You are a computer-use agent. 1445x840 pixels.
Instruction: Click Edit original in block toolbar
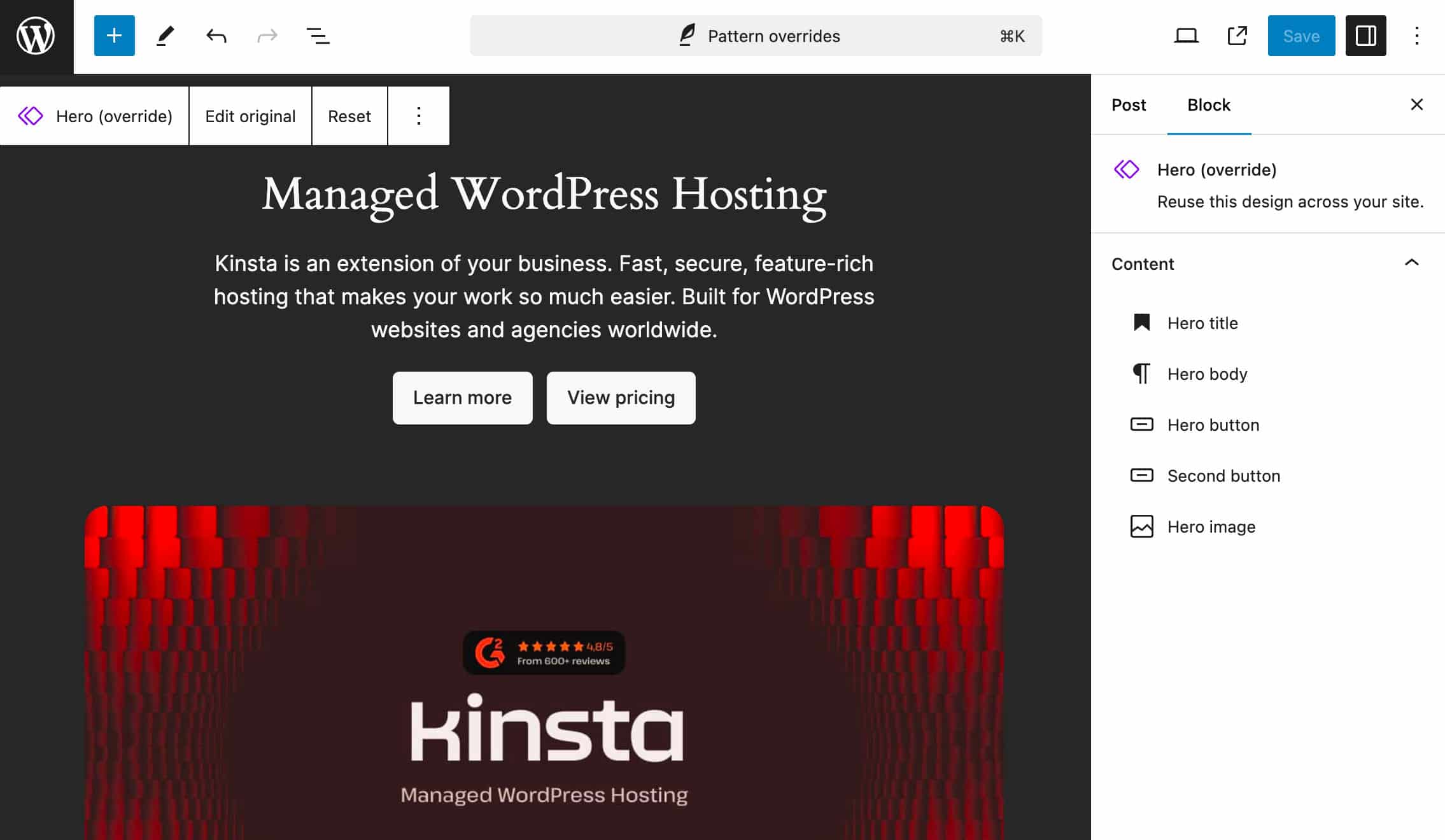click(x=250, y=116)
